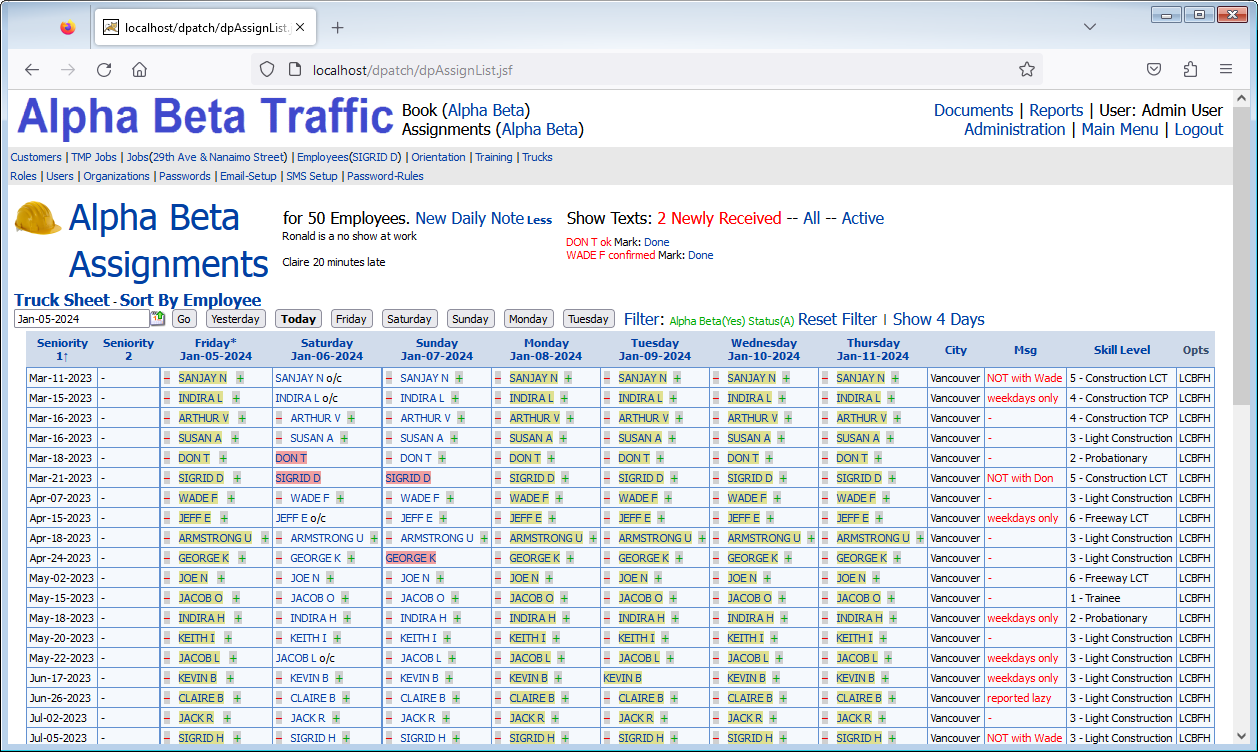Show only Active texts
Viewport: 1258px width, 752px height.
pyautogui.click(x=862, y=218)
